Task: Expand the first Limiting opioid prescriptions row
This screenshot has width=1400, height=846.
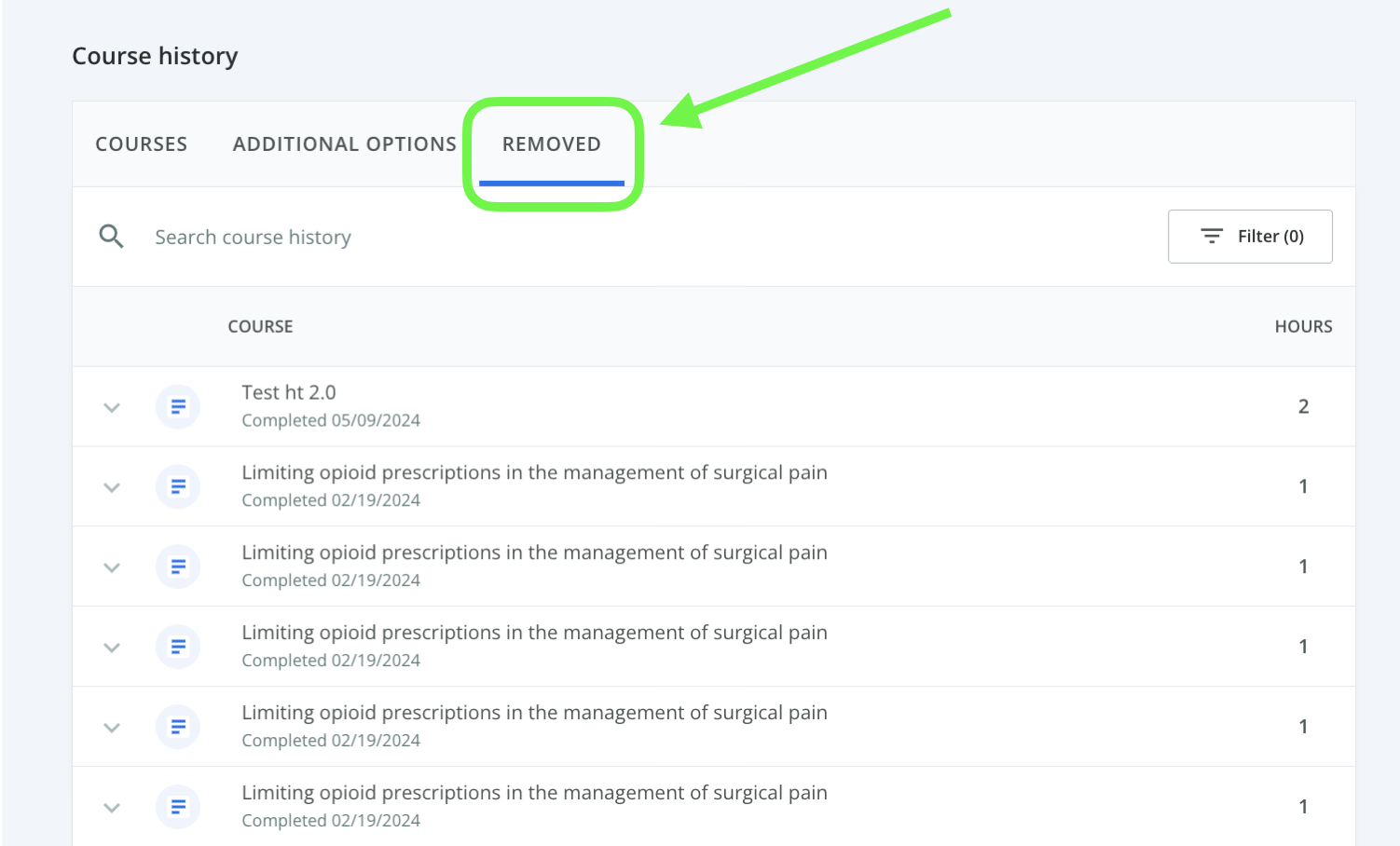Action: point(112,487)
